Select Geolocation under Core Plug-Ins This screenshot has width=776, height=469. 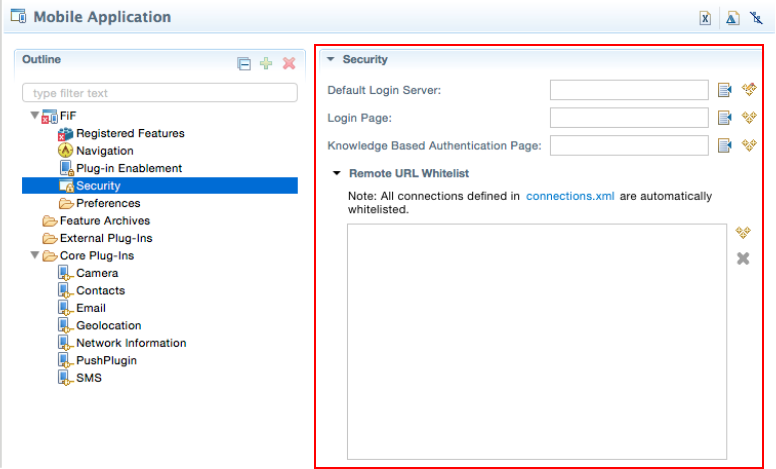[x=109, y=326]
